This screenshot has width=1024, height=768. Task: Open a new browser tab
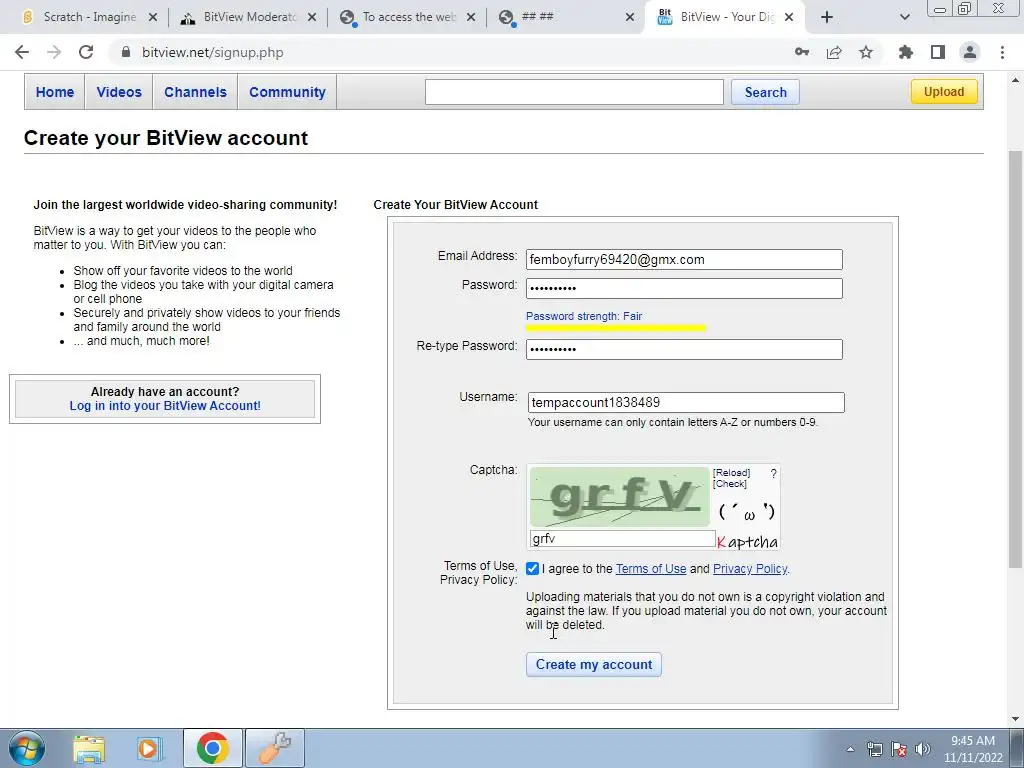[x=827, y=17]
